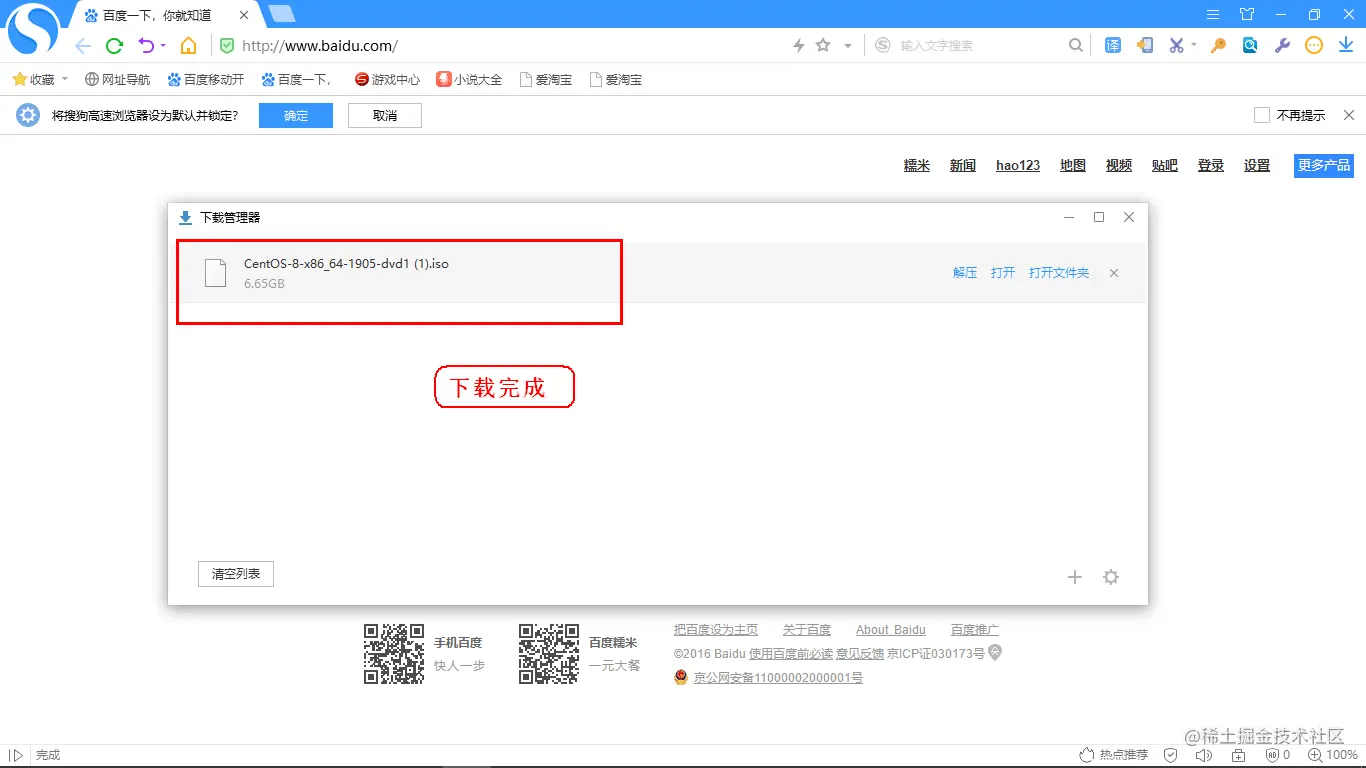Image resolution: width=1366 pixels, height=768 pixels.
Task: Click the orange circle with three dots icon
Action: 1314,45
